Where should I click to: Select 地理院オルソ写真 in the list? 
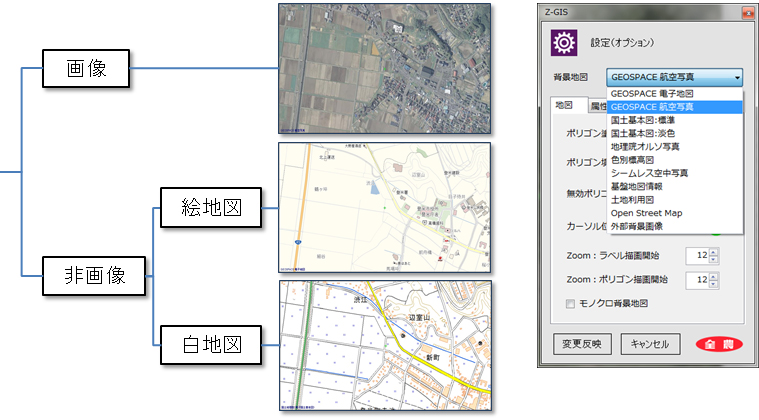pos(650,146)
